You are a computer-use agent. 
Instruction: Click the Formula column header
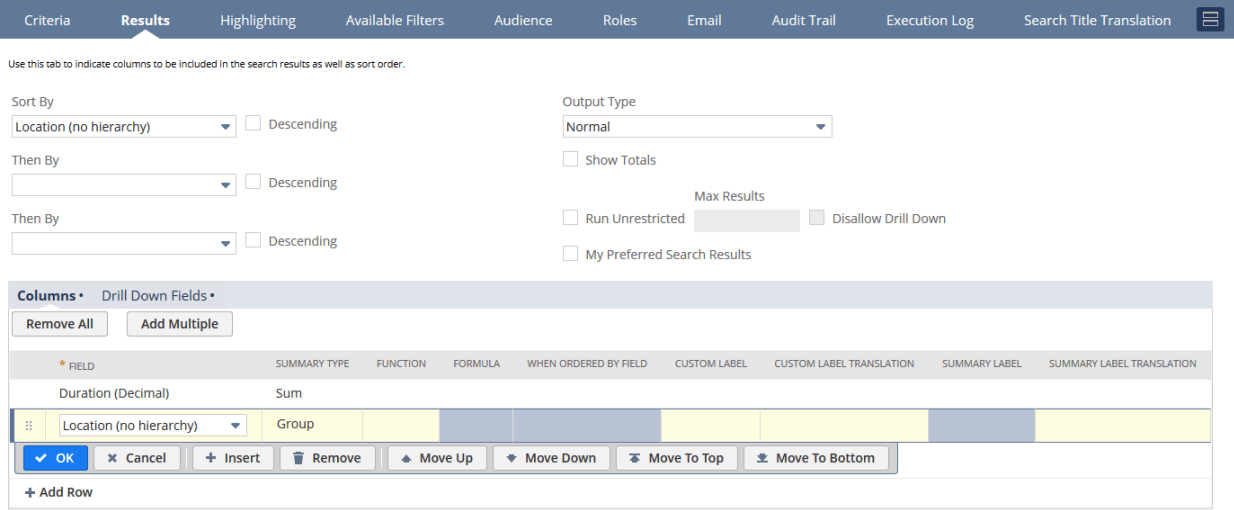pos(476,364)
